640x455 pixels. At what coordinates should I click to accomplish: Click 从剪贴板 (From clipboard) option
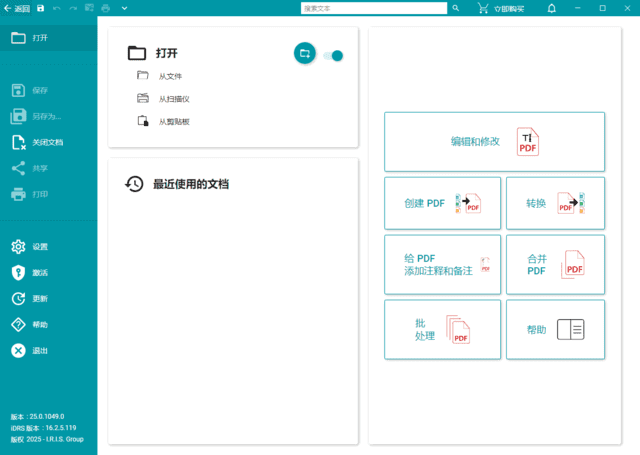click(173, 122)
